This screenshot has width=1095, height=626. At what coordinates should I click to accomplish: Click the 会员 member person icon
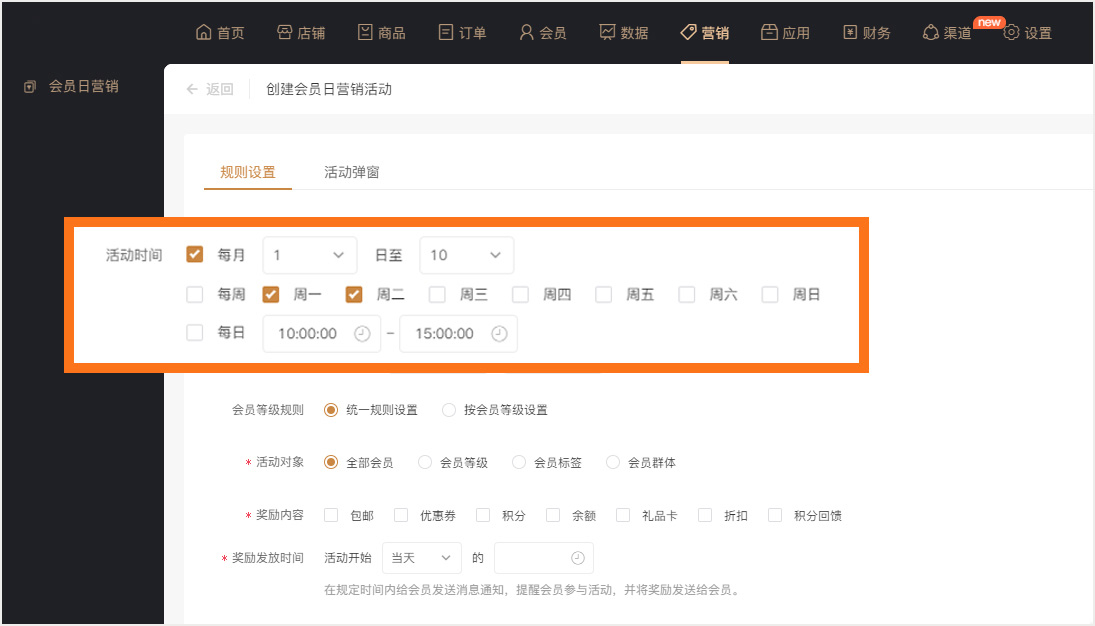526,32
